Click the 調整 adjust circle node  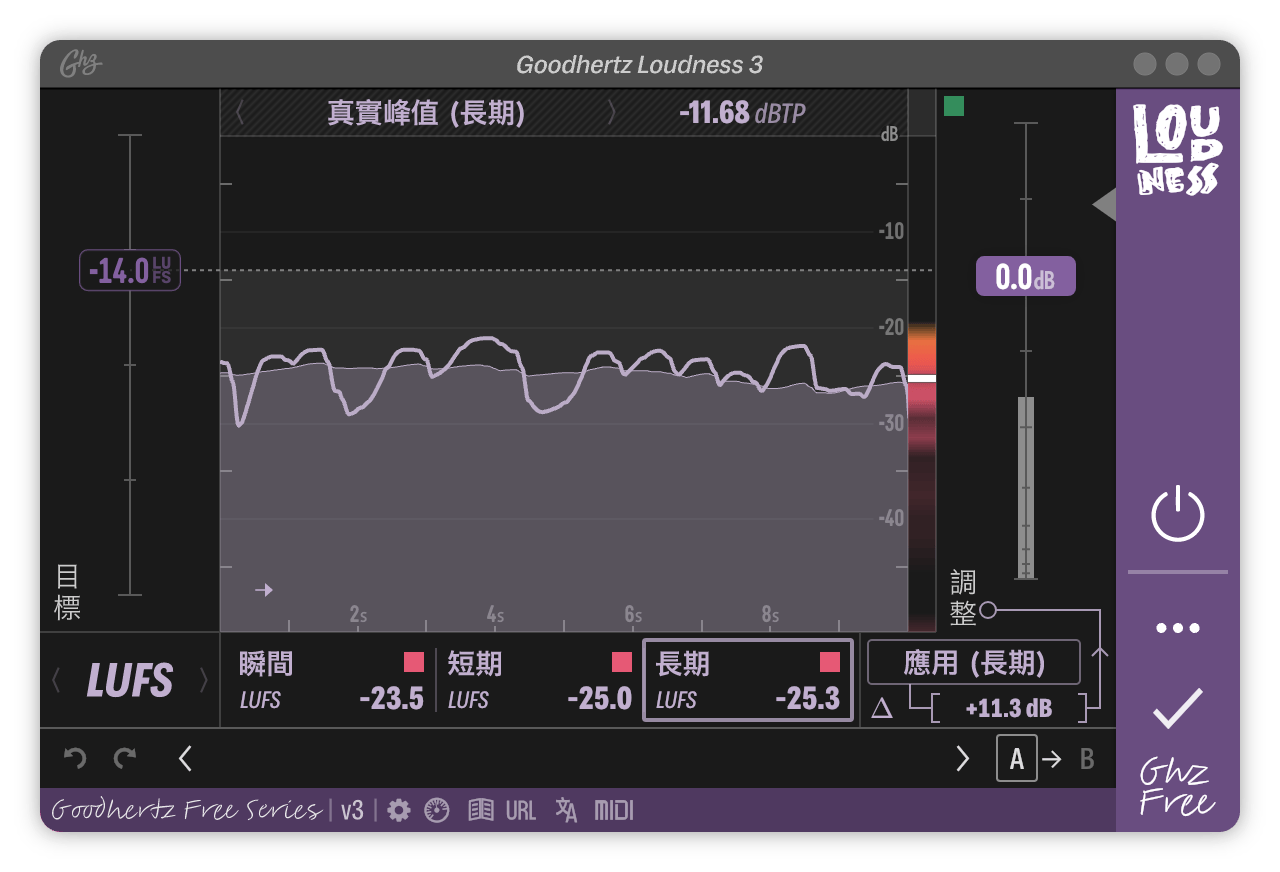click(988, 609)
